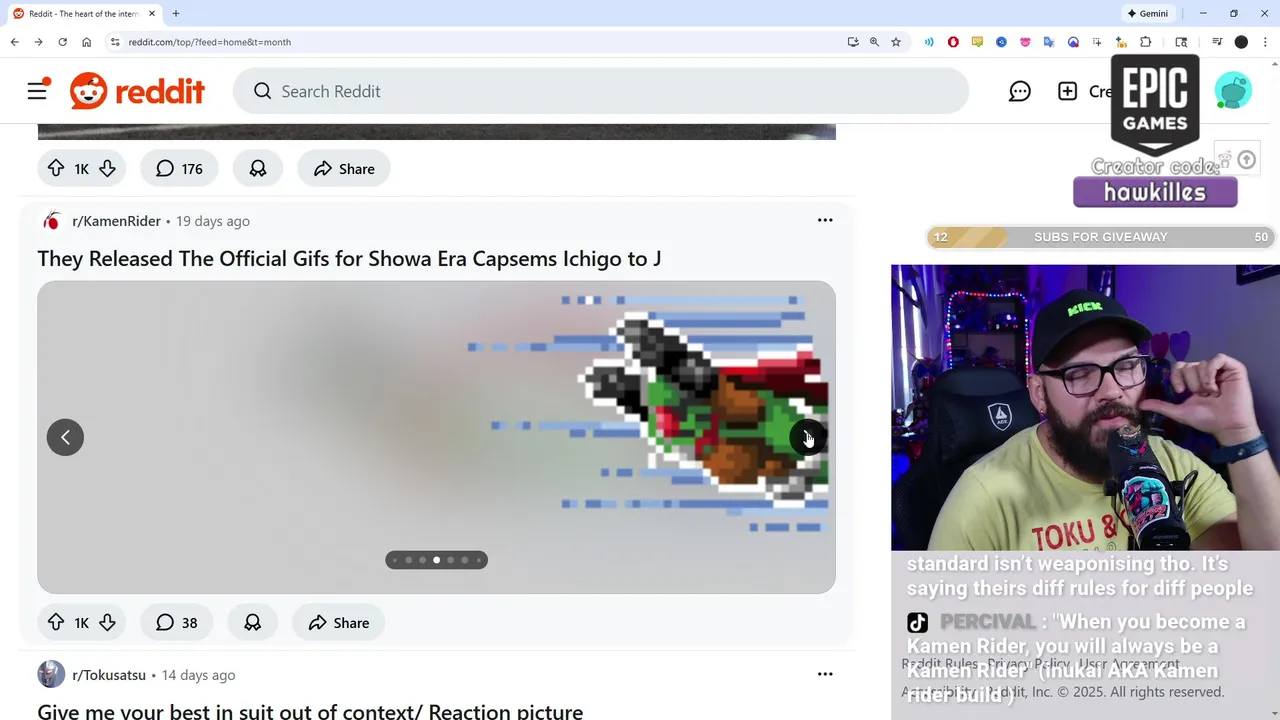Image resolution: width=1280 pixels, height=720 pixels.
Task: Open the Reddit hamburger menu
Action: click(38, 91)
